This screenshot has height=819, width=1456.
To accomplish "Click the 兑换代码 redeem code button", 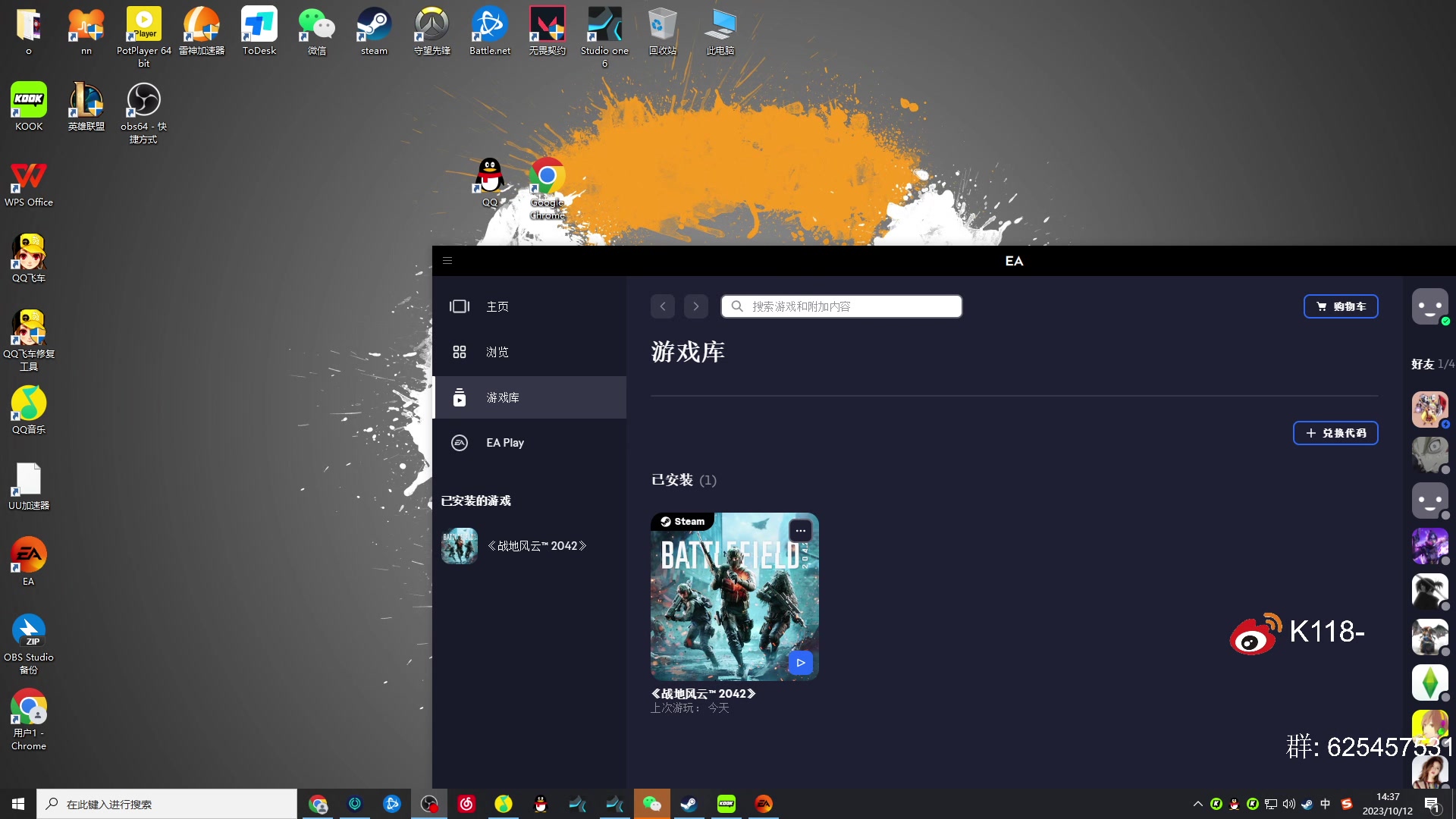I will click(x=1335, y=433).
